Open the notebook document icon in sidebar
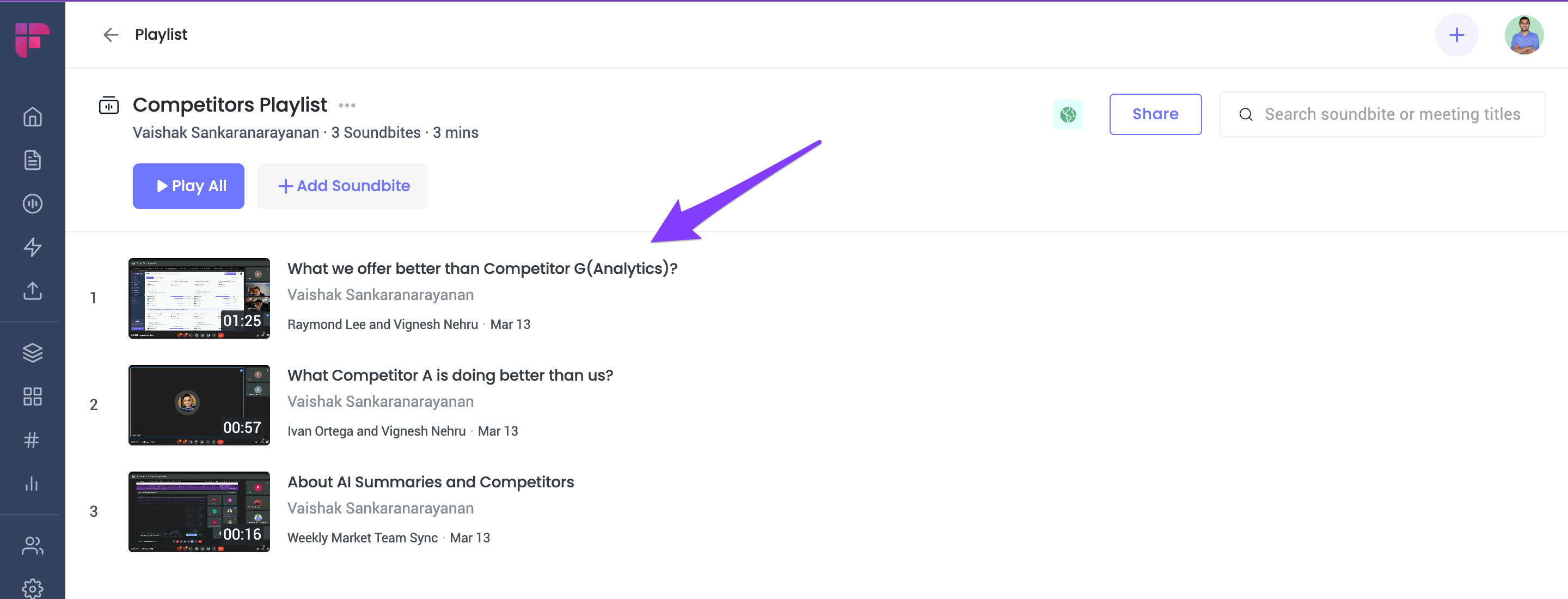This screenshot has height=599, width=1568. [32, 160]
